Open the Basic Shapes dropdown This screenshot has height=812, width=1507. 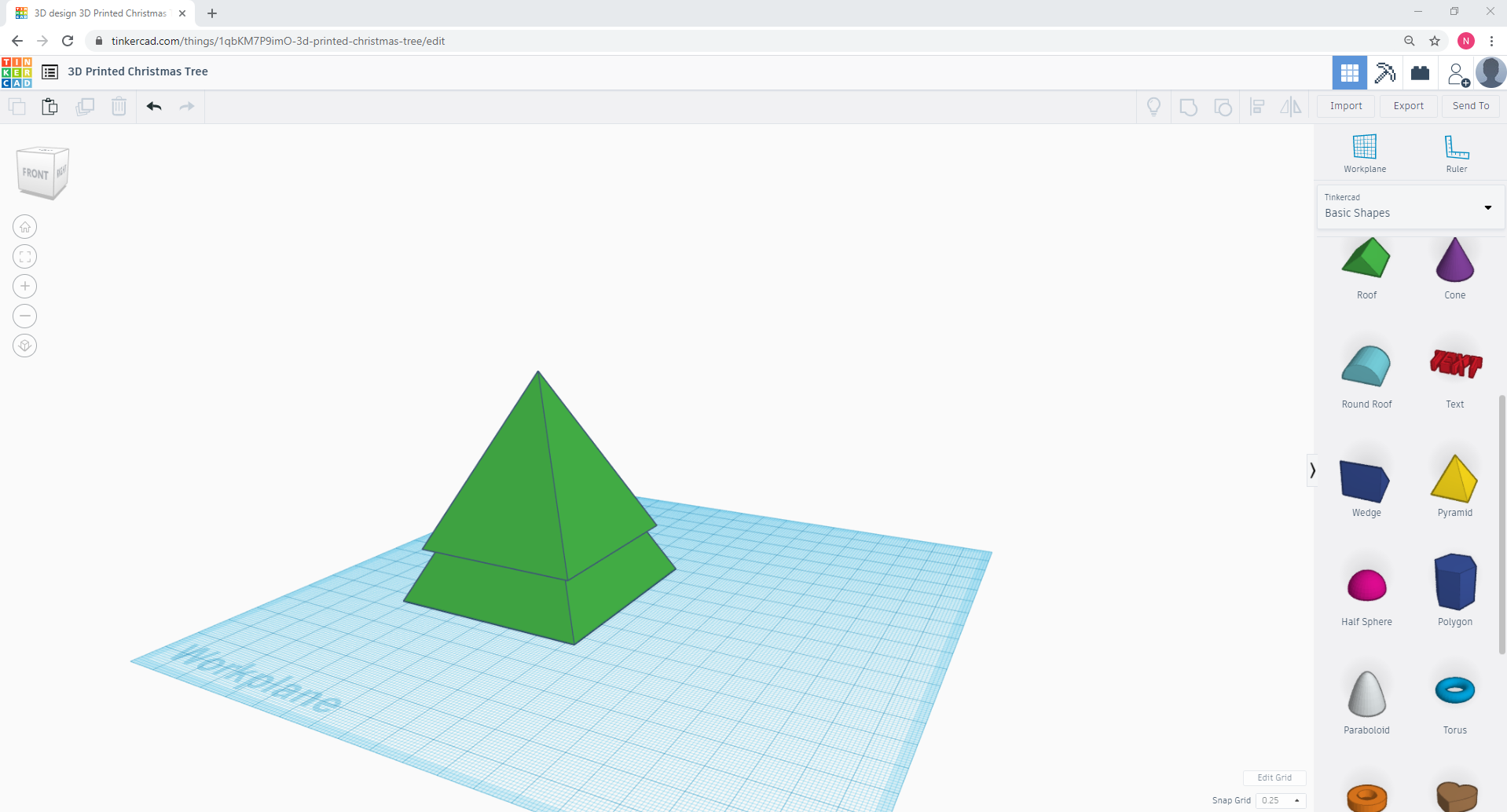coord(1410,207)
